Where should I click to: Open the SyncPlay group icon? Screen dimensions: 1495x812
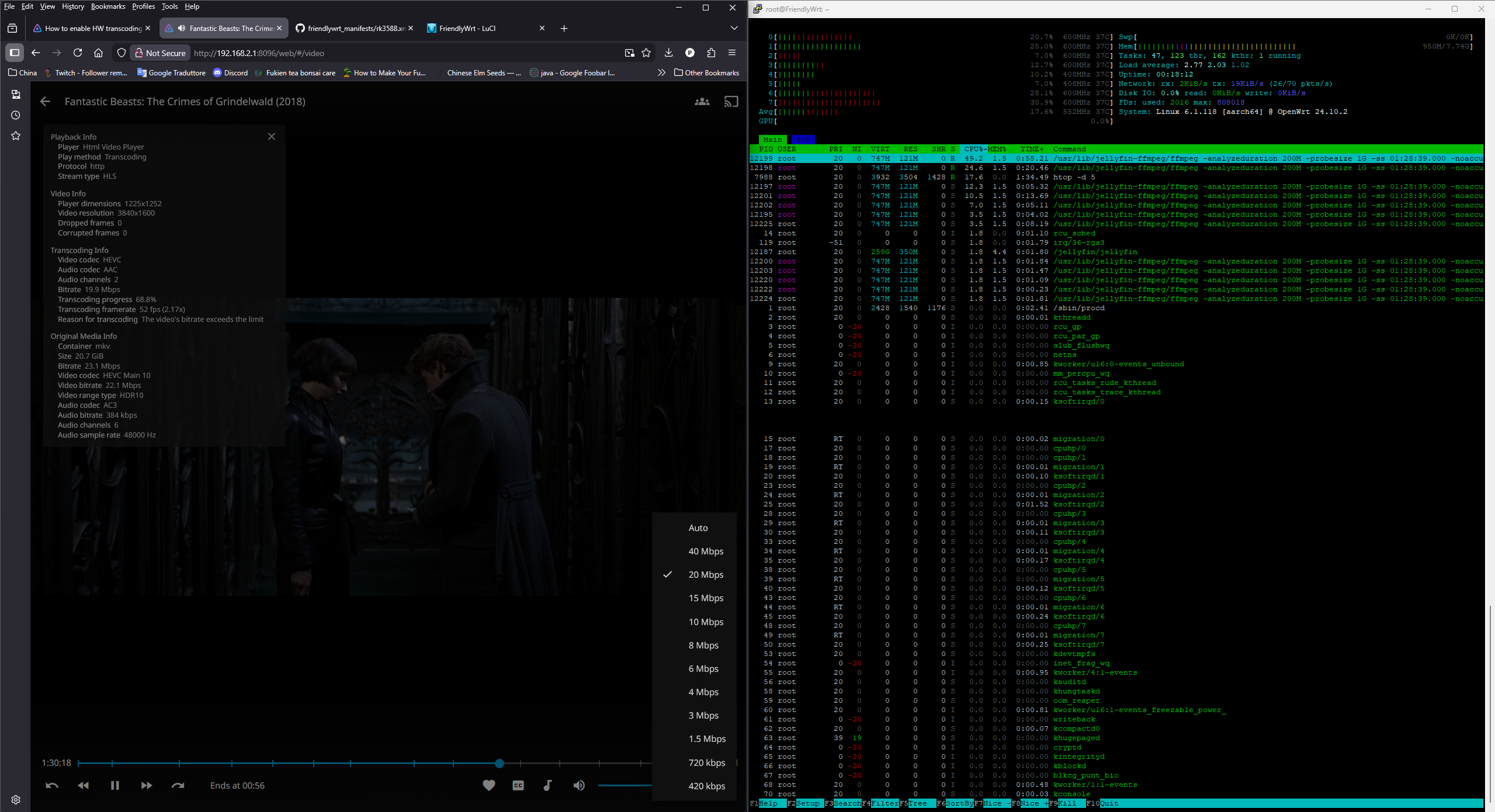pyautogui.click(x=702, y=102)
